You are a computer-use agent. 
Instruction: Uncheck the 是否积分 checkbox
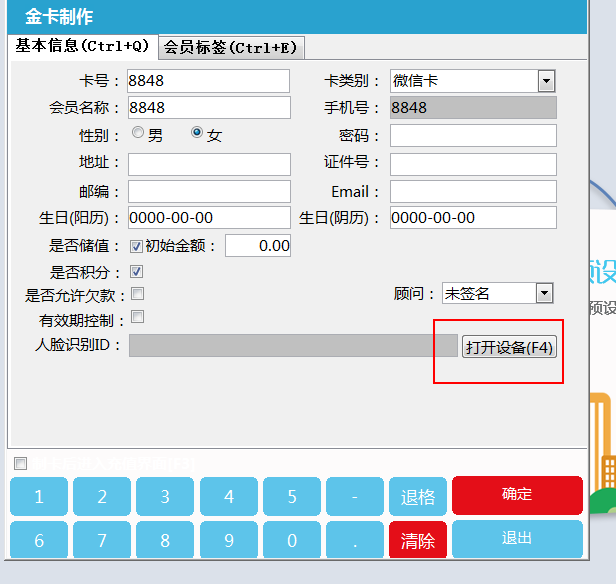tap(137, 272)
